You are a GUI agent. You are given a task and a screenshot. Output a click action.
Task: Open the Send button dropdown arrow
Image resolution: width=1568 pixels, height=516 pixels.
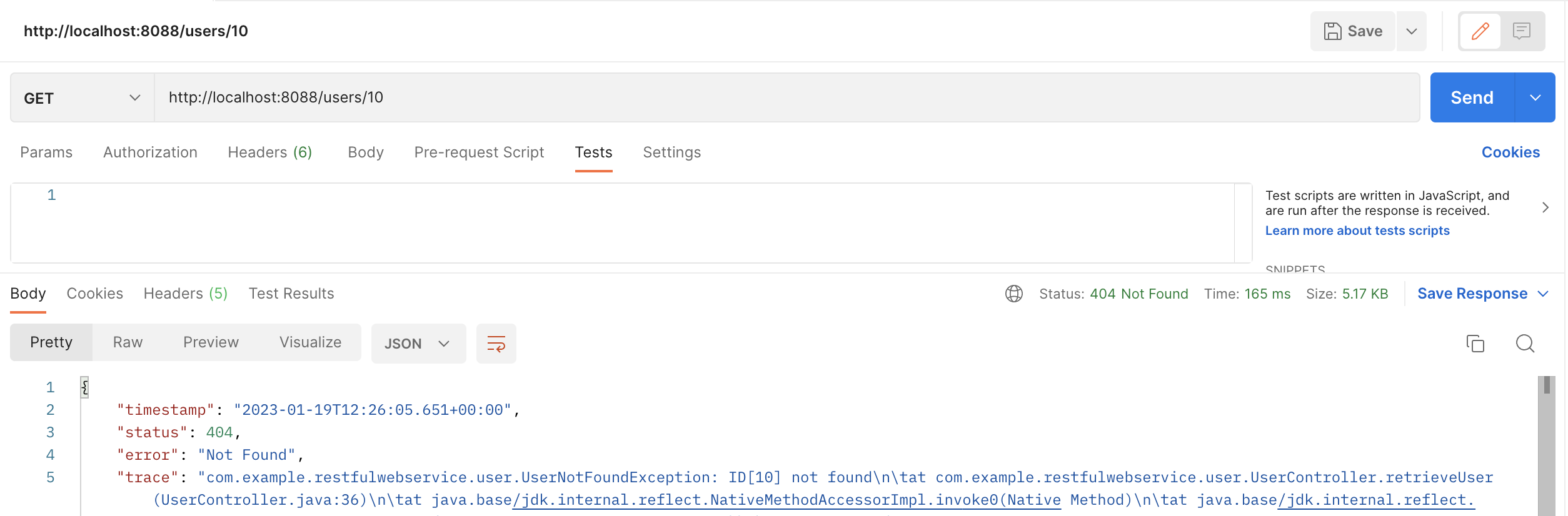[1535, 97]
